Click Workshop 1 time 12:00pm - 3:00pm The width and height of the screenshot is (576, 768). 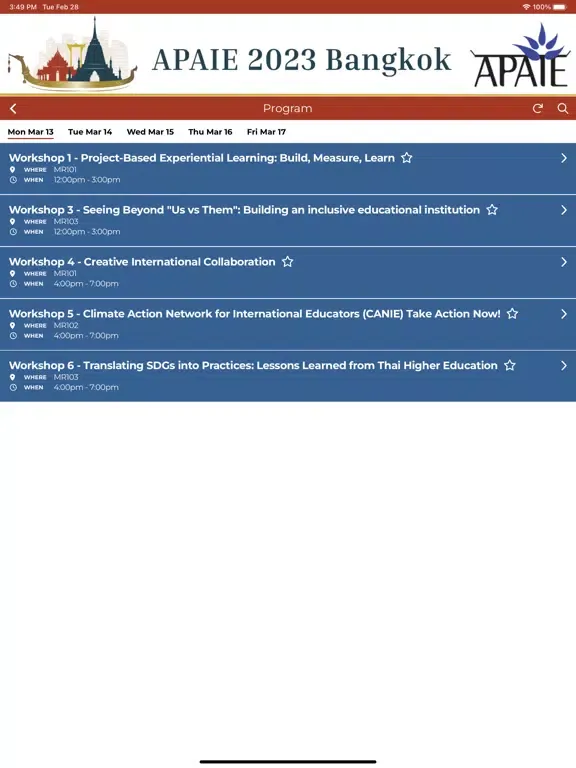[87, 180]
